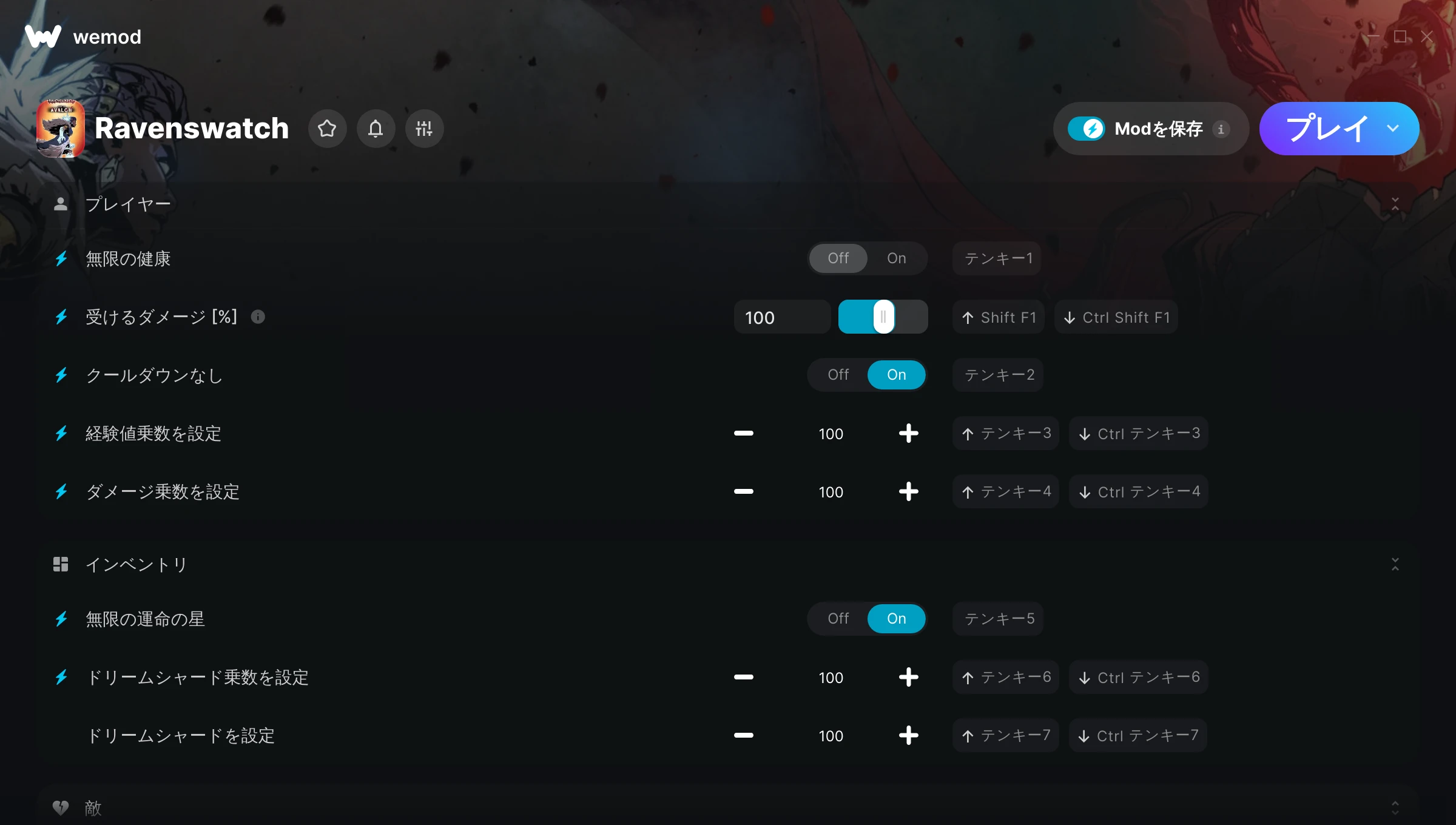Increase 経験値乗数を設定 with plus icon
Screen dimensions: 1456x825
pos(908,433)
